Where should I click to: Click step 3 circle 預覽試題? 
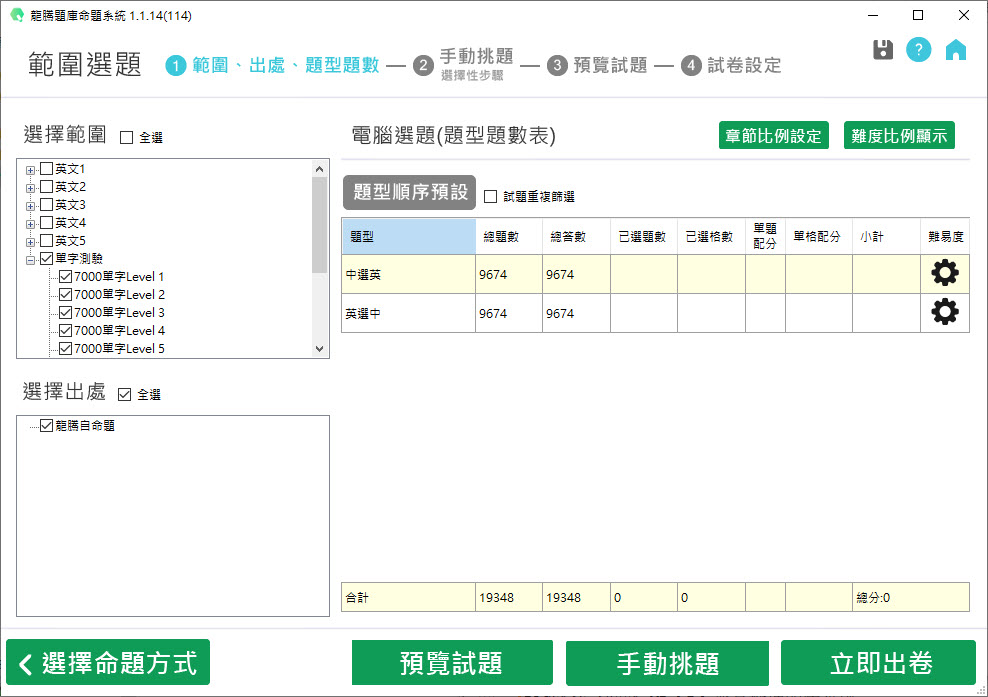click(x=557, y=66)
